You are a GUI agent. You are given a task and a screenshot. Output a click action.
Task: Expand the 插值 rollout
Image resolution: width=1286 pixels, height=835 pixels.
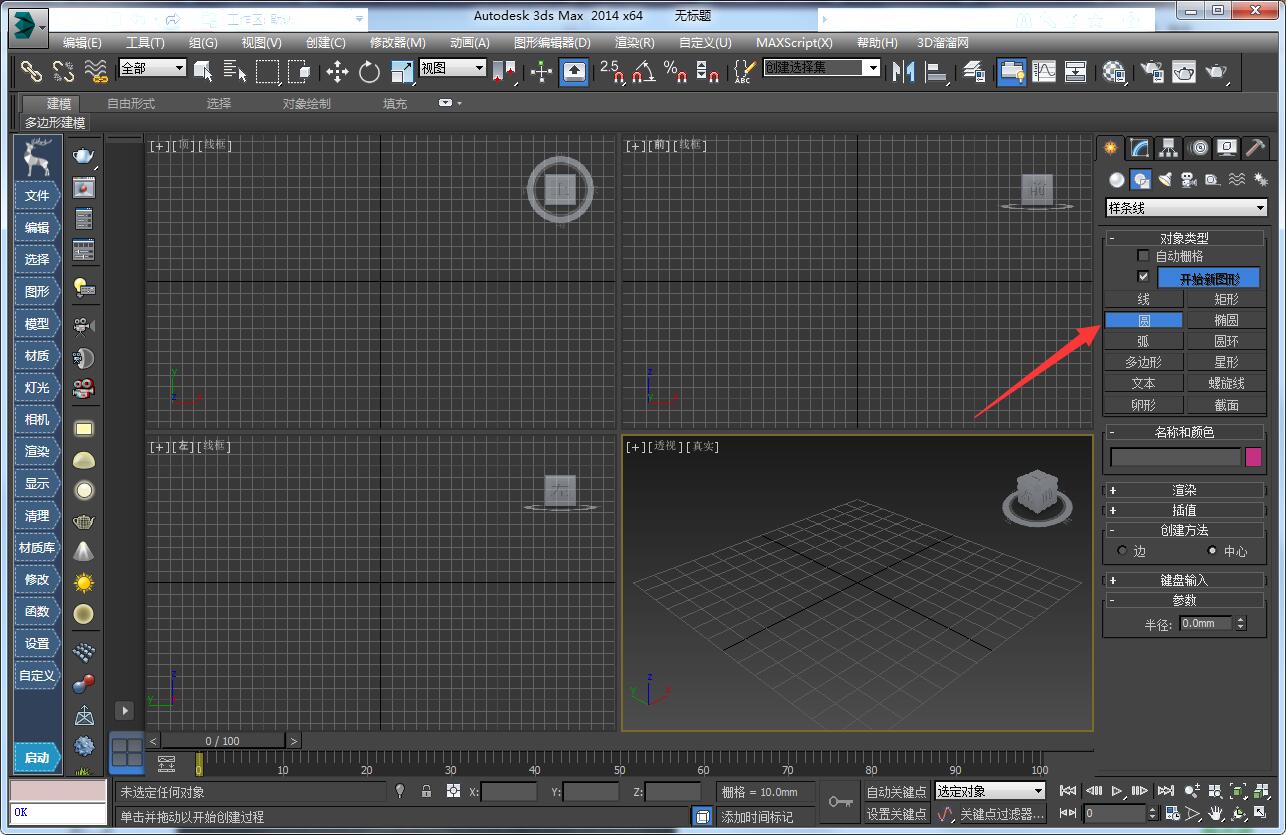[x=1185, y=510]
